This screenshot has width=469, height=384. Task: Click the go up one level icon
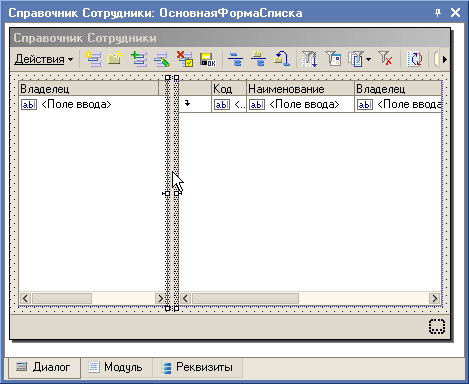[282, 59]
